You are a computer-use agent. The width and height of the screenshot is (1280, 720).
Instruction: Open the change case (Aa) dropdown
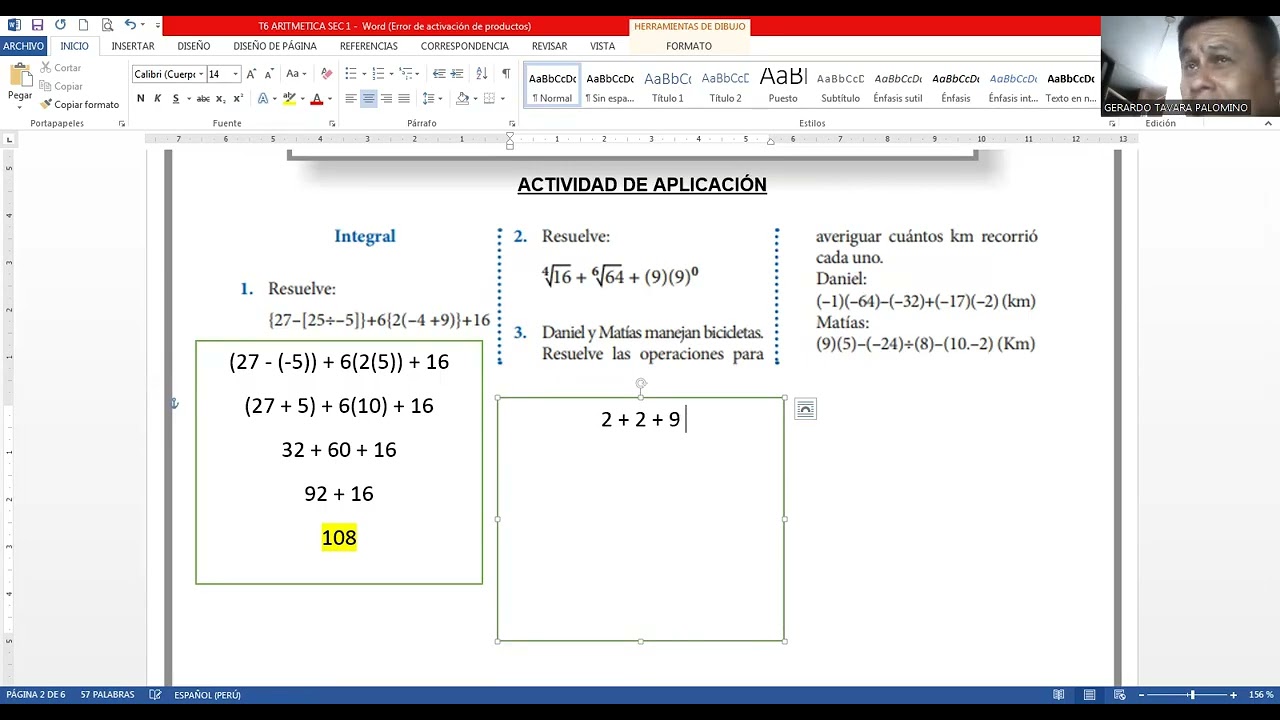point(296,74)
